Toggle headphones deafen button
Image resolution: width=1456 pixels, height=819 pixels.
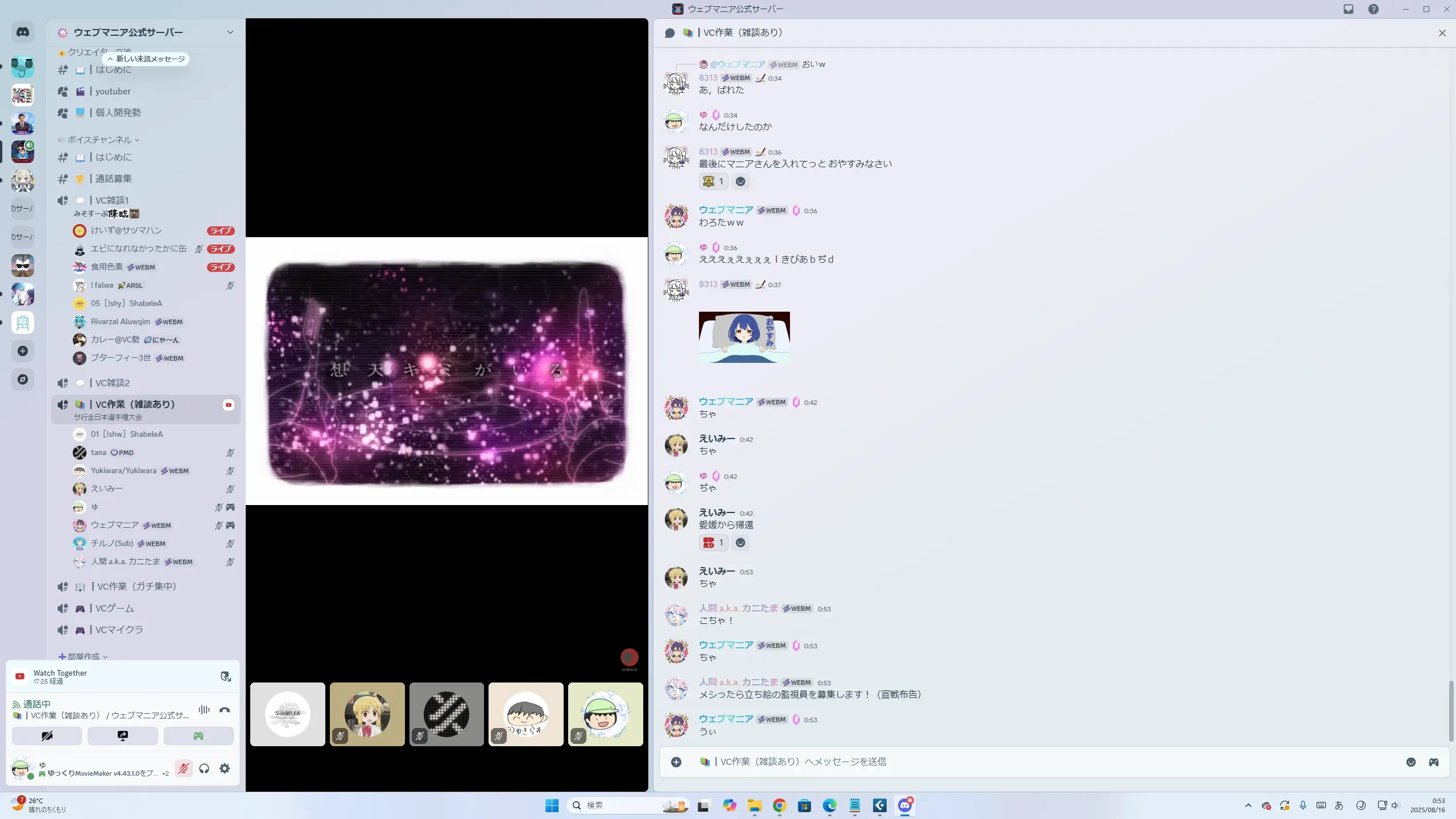204,769
